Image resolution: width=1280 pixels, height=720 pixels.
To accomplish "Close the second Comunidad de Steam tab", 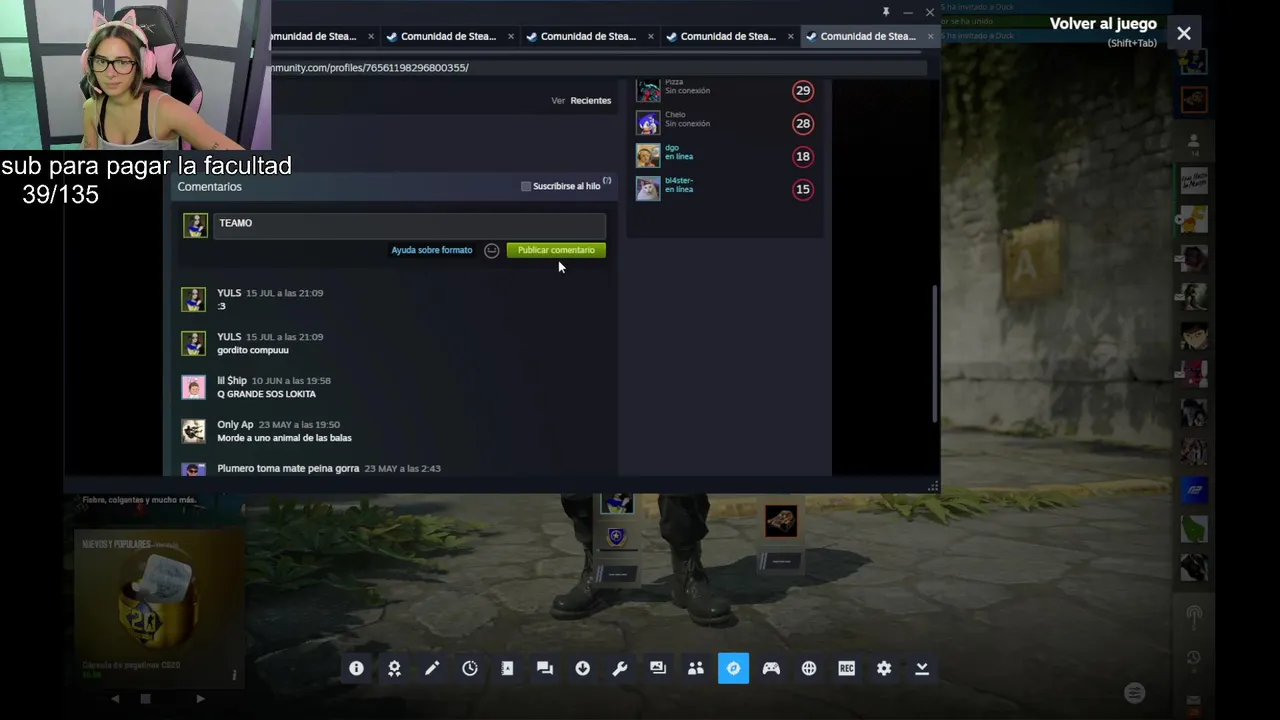I will (x=511, y=36).
